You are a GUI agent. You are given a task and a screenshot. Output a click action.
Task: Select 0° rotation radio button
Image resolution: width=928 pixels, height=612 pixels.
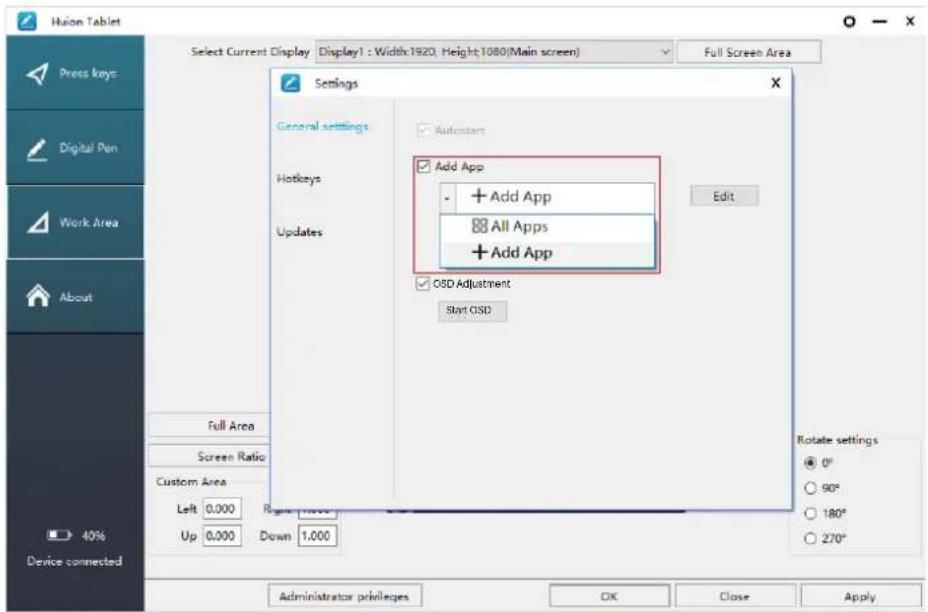pos(810,463)
